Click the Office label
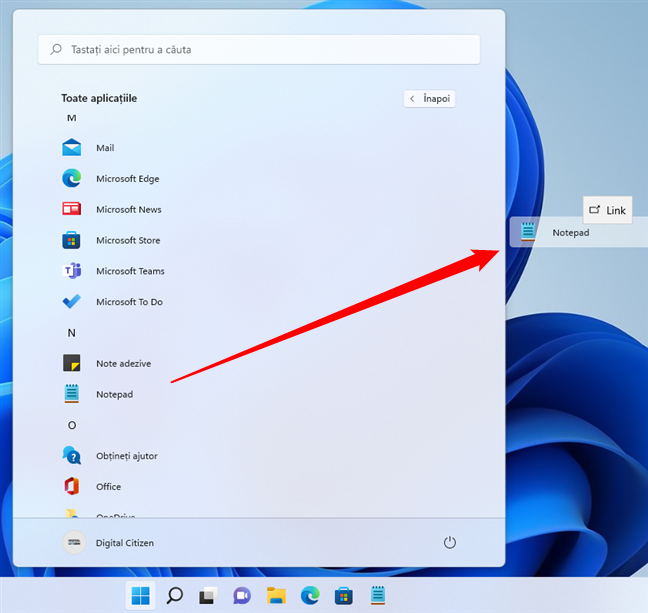This screenshot has height=613, width=648. click(x=109, y=487)
